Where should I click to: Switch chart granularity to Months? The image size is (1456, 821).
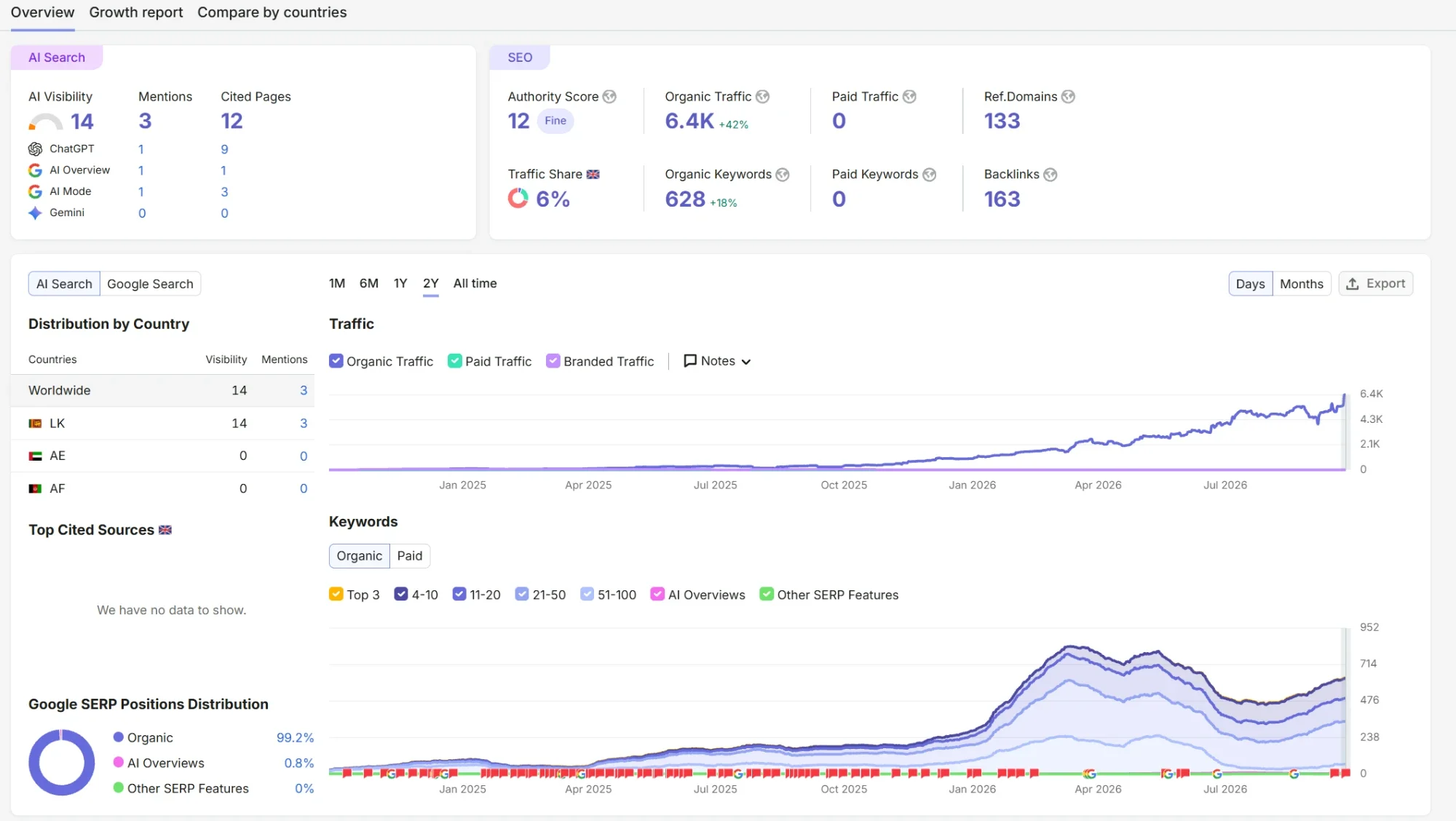[x=1302, y=284]
